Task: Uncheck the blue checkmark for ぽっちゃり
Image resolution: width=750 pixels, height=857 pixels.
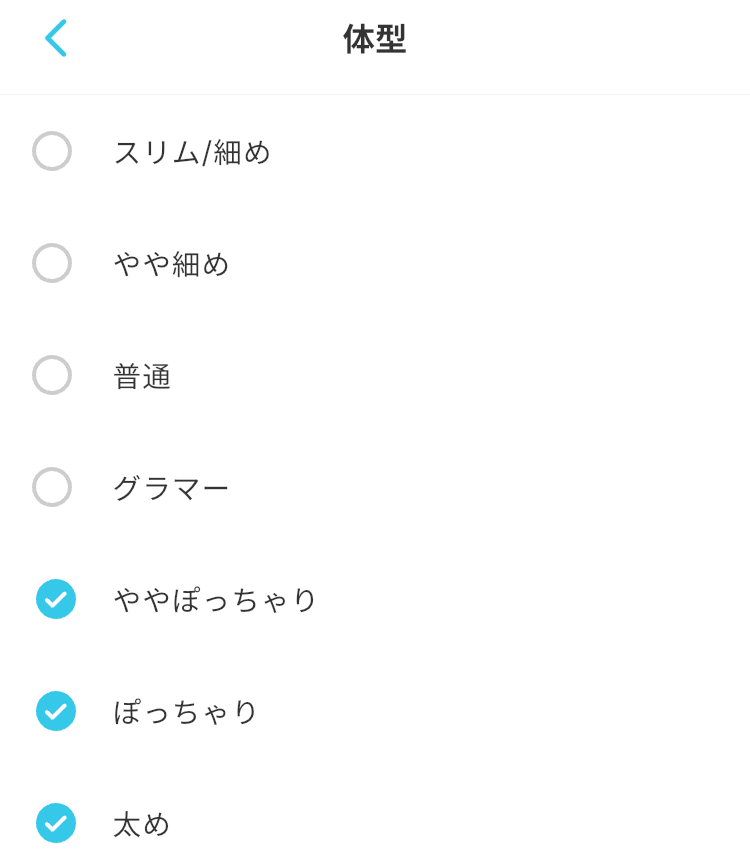Action: (56, 711)
